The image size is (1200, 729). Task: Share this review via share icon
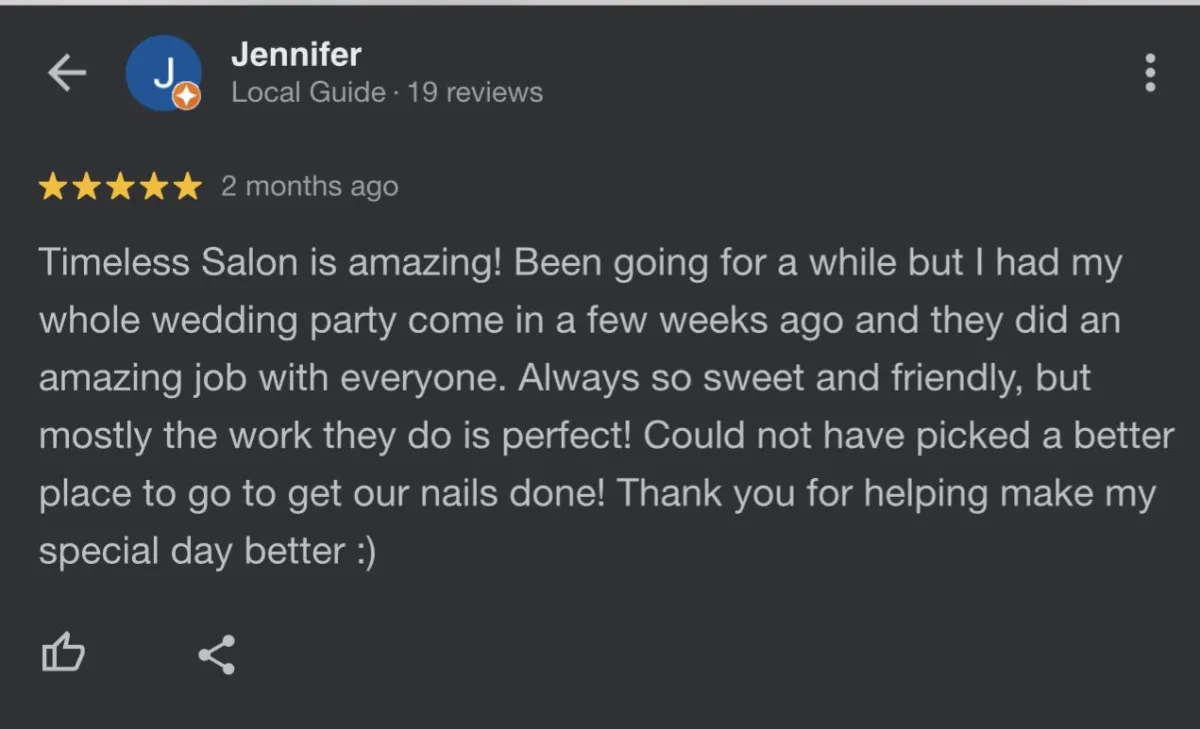tap(217, 655)
